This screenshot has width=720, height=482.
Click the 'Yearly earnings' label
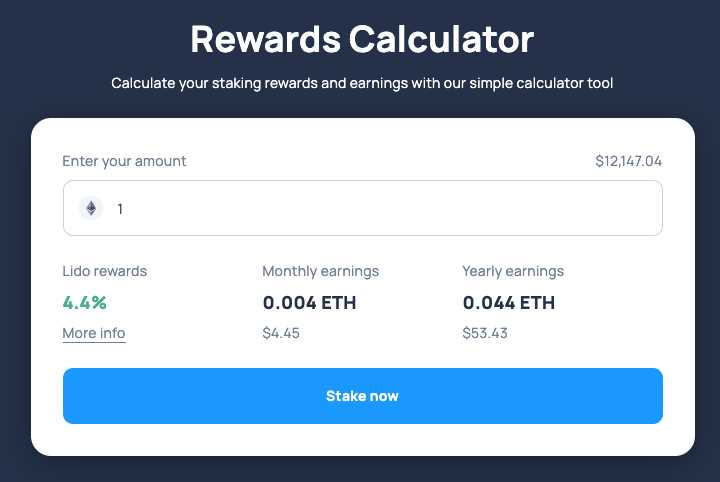coord(513,271)
